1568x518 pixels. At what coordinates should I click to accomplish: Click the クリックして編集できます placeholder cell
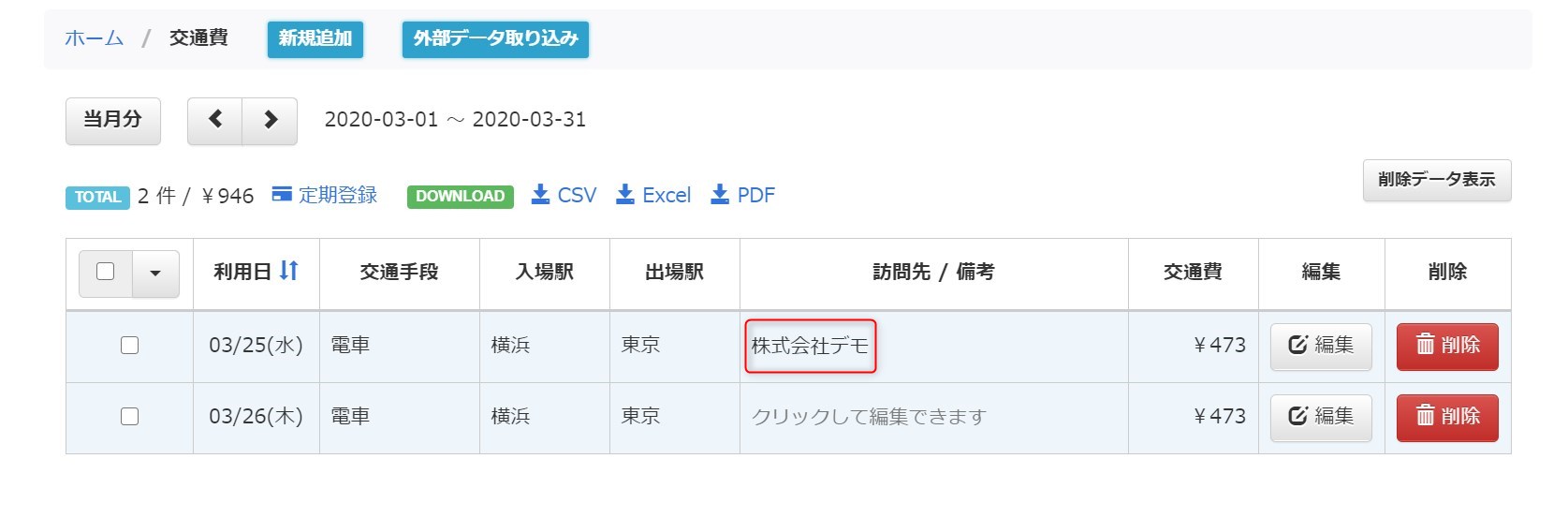869,417
